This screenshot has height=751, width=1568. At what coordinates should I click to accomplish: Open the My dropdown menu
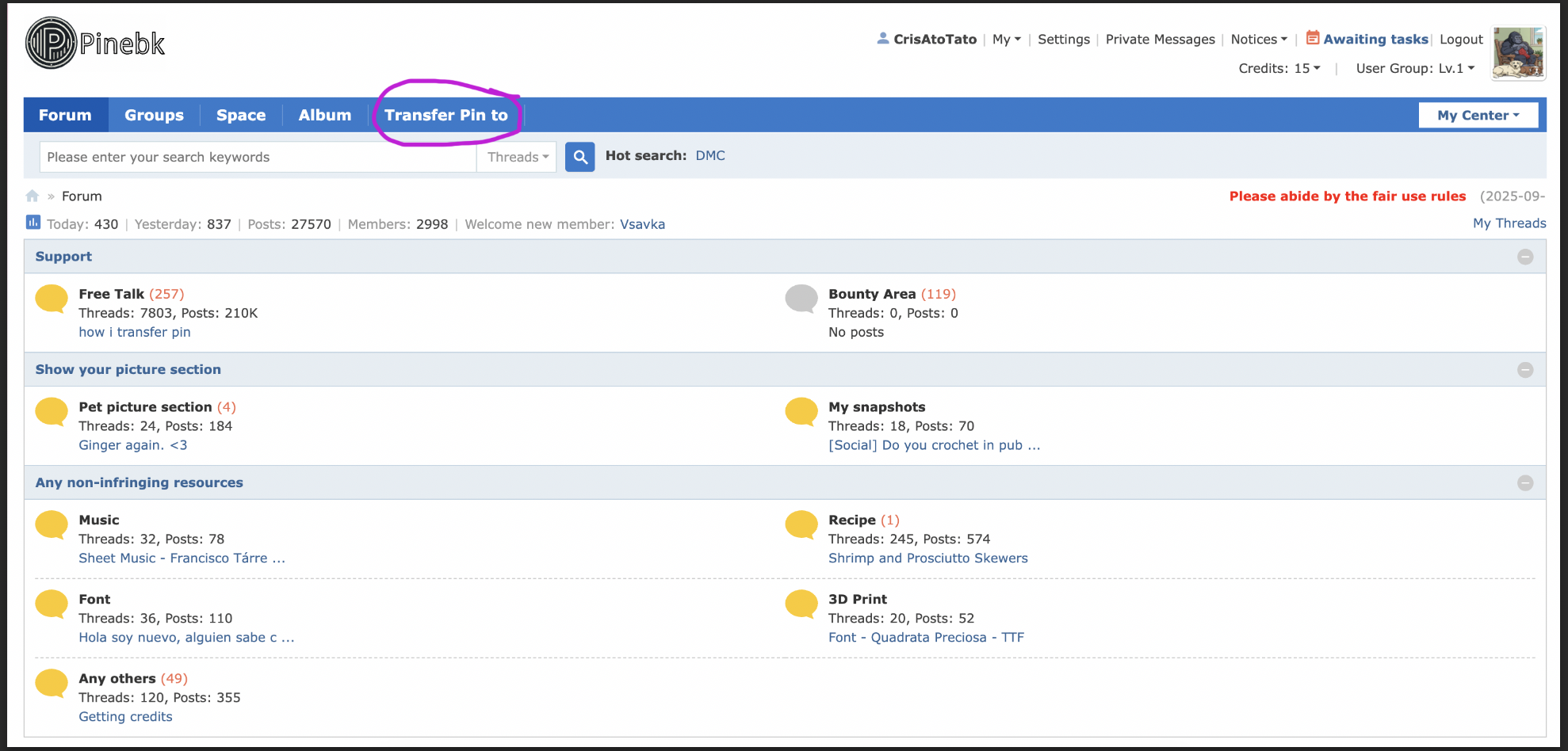(1006, 39)
